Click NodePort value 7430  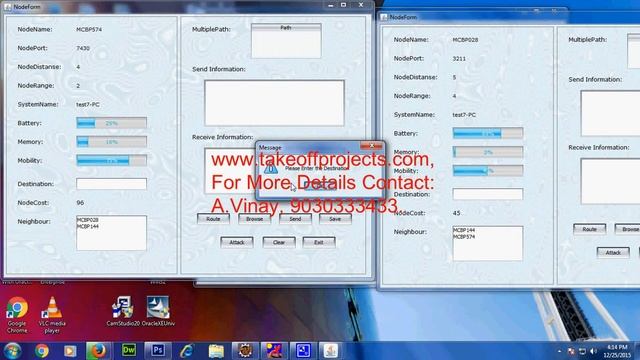(x=83, y=48)
